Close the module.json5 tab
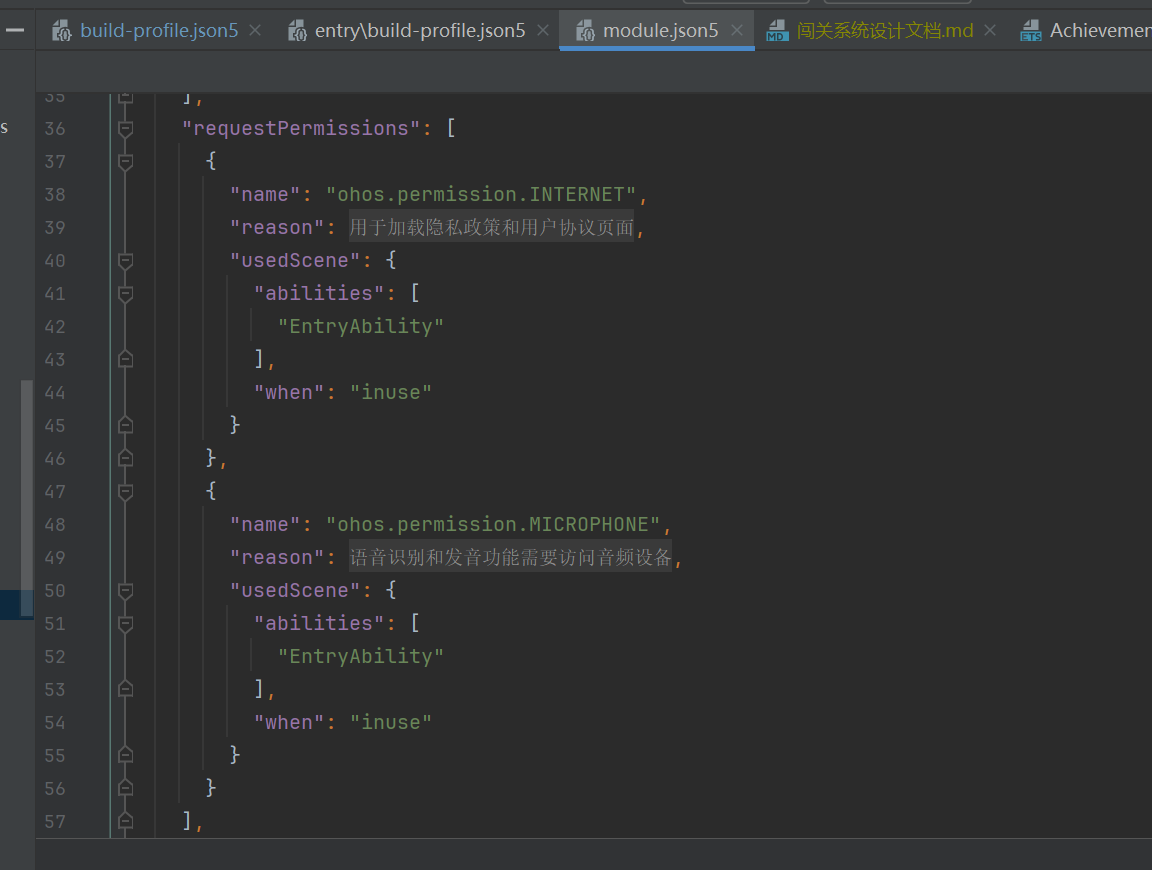1152x870 pixels. click(x=737, y=30)
